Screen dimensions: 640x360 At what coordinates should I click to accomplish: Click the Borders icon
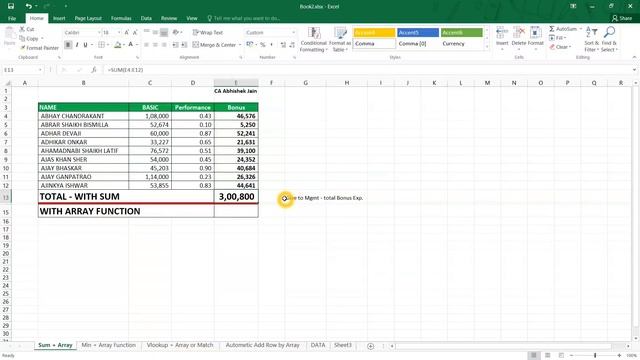click(x=101, y=44)
